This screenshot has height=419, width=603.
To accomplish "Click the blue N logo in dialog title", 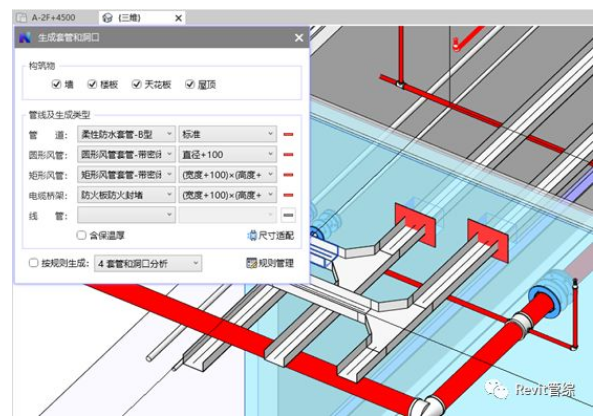I will (25, 38).
